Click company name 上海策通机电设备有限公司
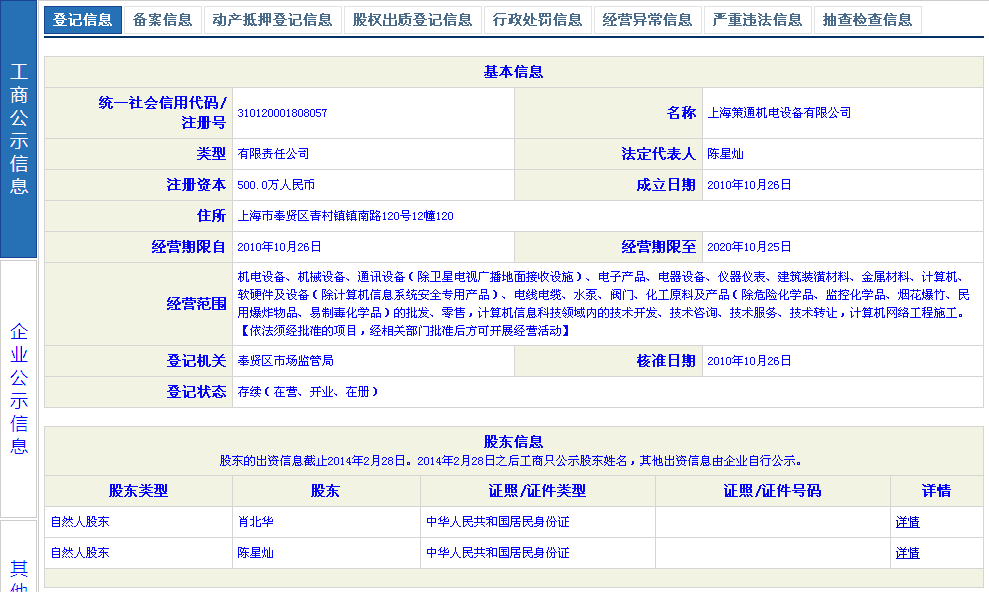The height and width of the screenshot is (592, 989). click(779, 113)
